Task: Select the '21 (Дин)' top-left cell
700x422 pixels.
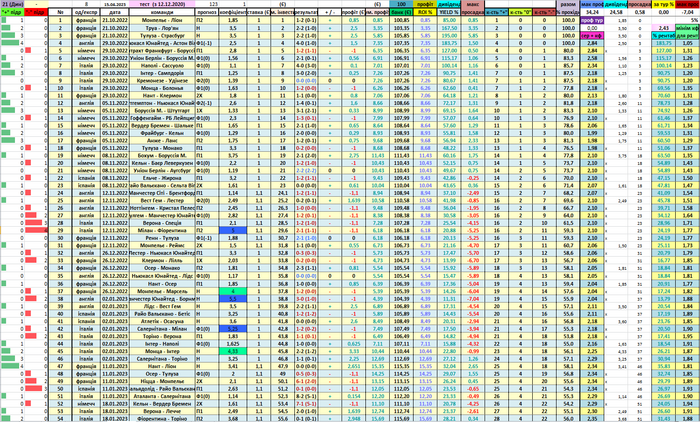Action: [12, 4]
